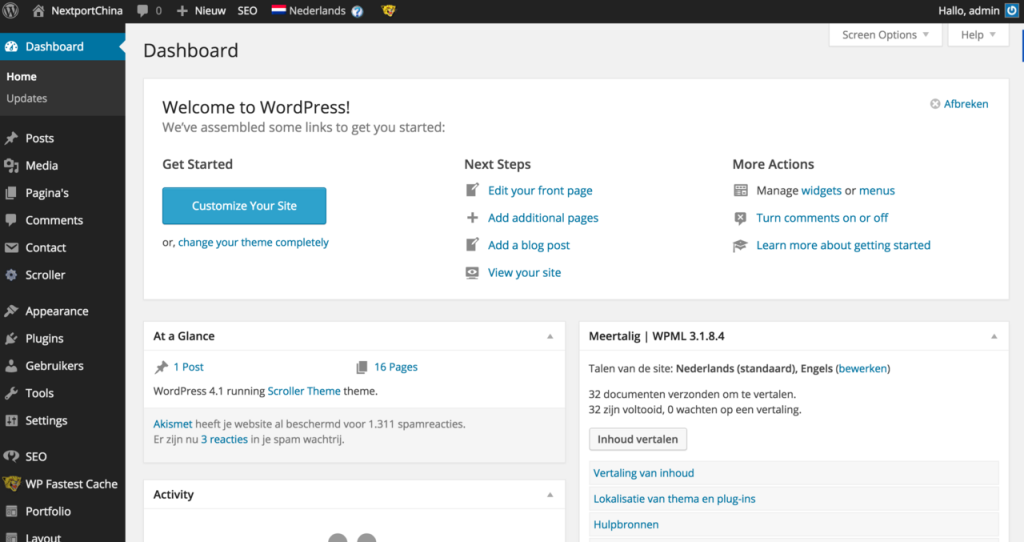Viewport: 1024px width, 542px height.
Task: Open the NextportChina site home icon
Action: pos(39,10)
